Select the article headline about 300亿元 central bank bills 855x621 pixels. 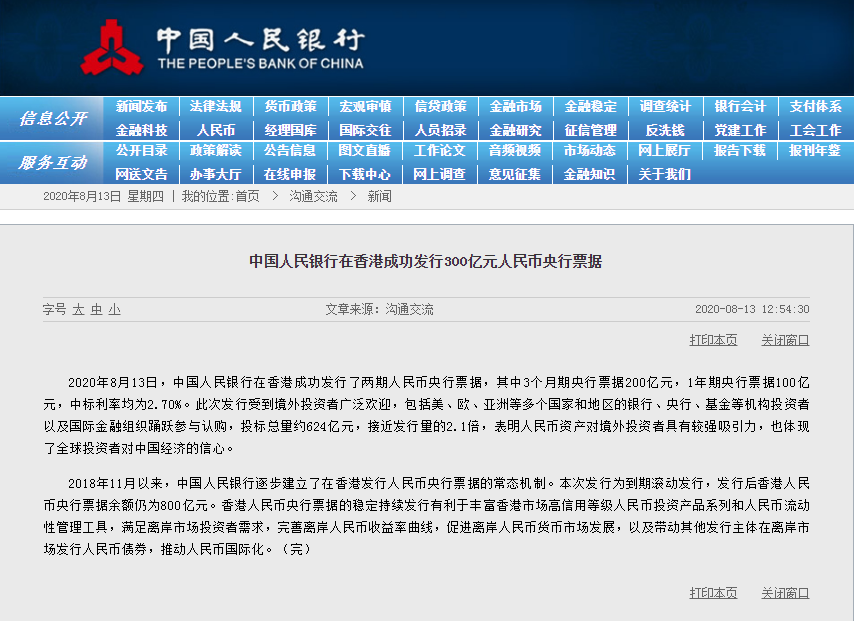(428, 262)
